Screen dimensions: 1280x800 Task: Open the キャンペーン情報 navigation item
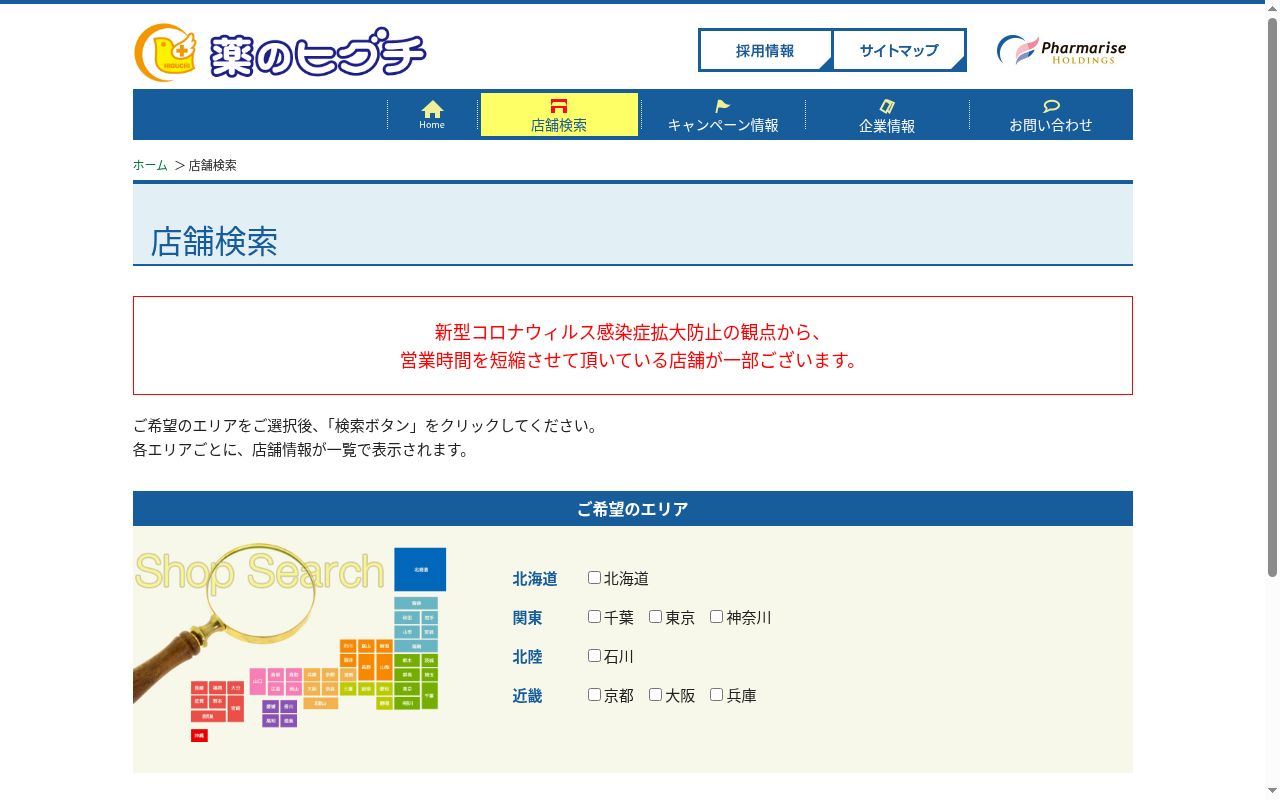point(723,114)
